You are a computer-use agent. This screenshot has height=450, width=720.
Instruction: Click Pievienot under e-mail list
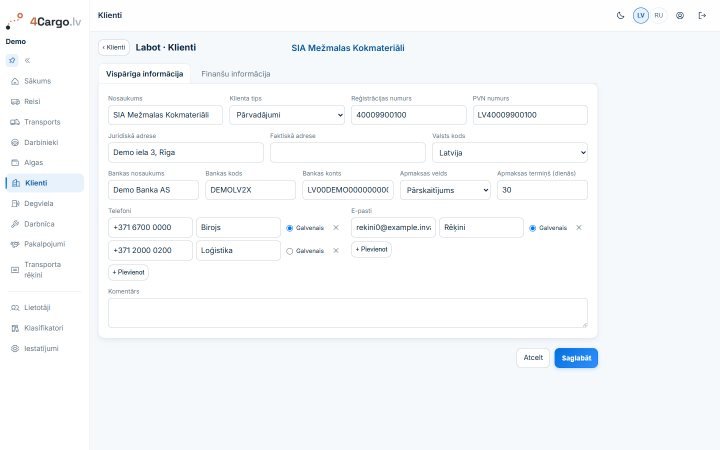coord(371,249)
